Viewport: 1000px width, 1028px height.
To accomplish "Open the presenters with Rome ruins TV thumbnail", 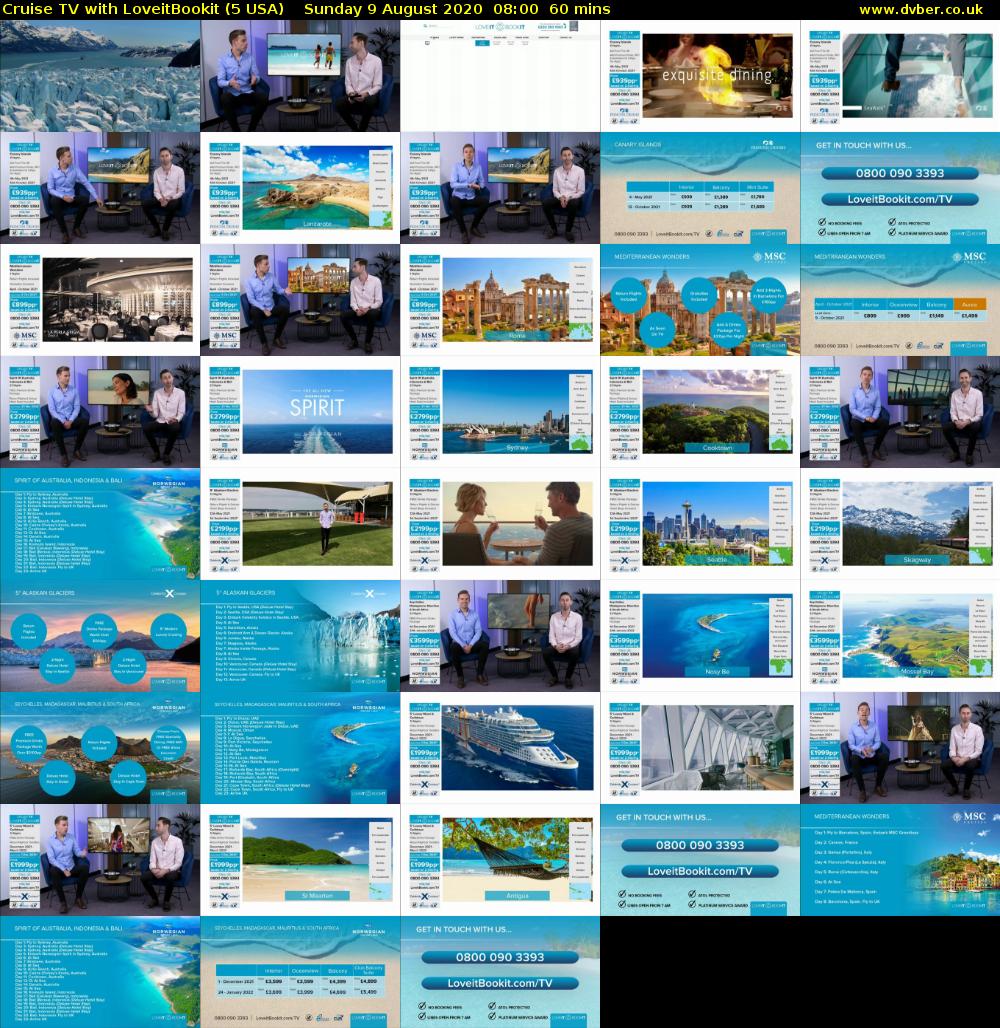I will (300, 300).
